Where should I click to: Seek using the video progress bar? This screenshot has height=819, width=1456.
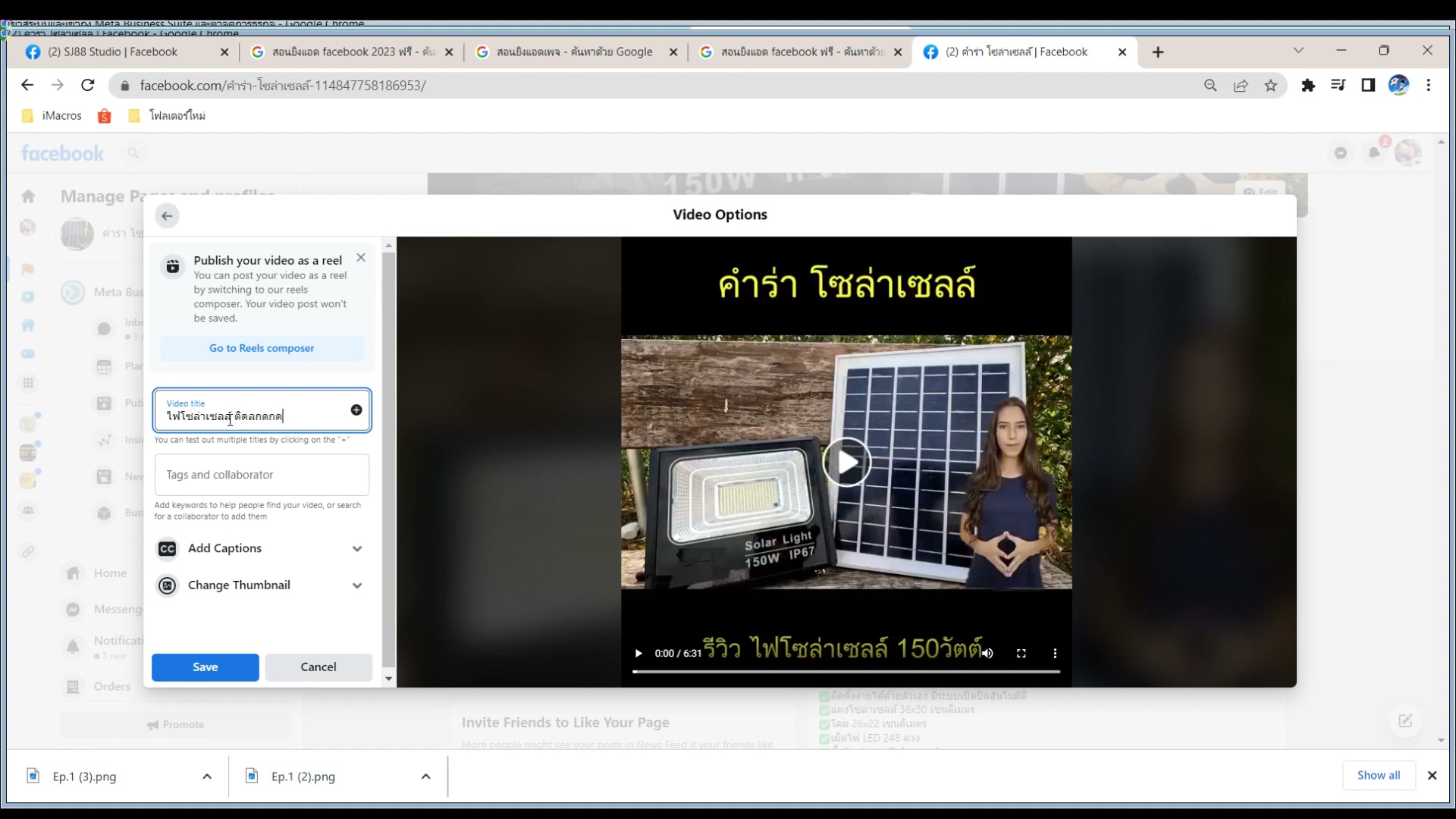pos(844,672)
